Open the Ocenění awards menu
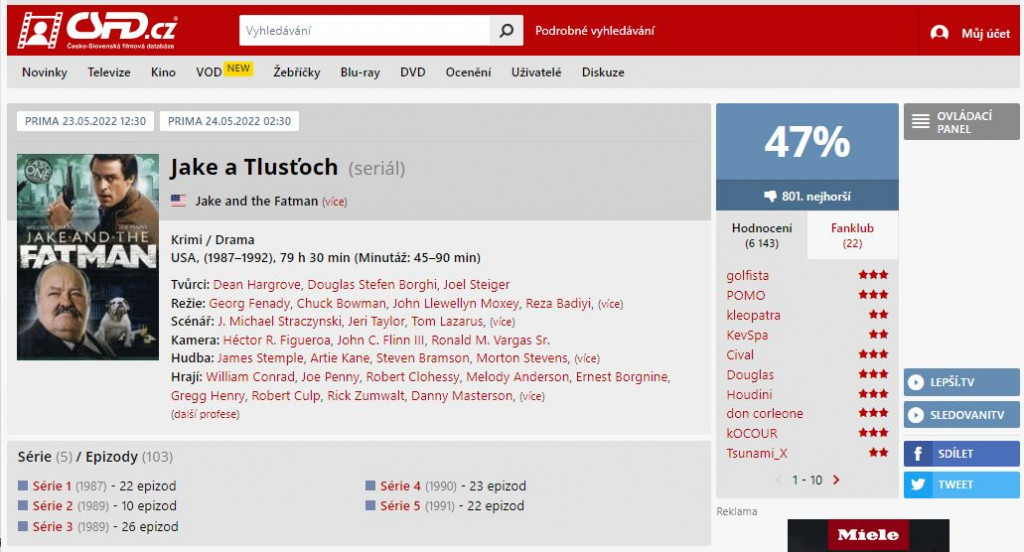Image resolution: width=1024 pixels, height=552 pixels. (468, 73)
